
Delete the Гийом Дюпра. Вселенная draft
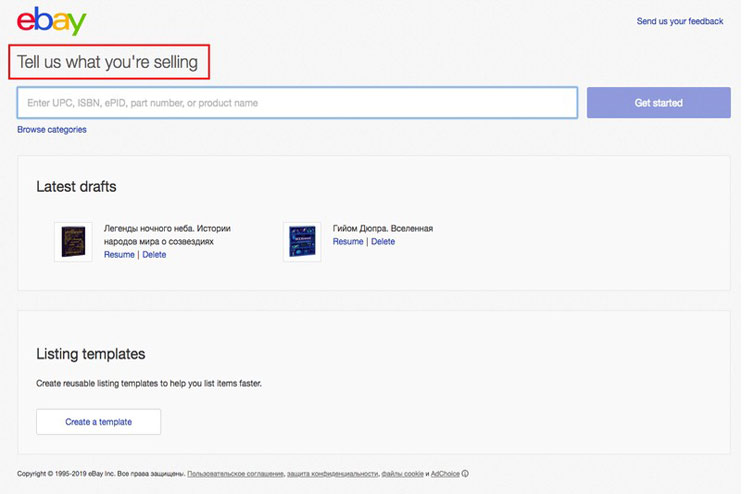[383, 242]
